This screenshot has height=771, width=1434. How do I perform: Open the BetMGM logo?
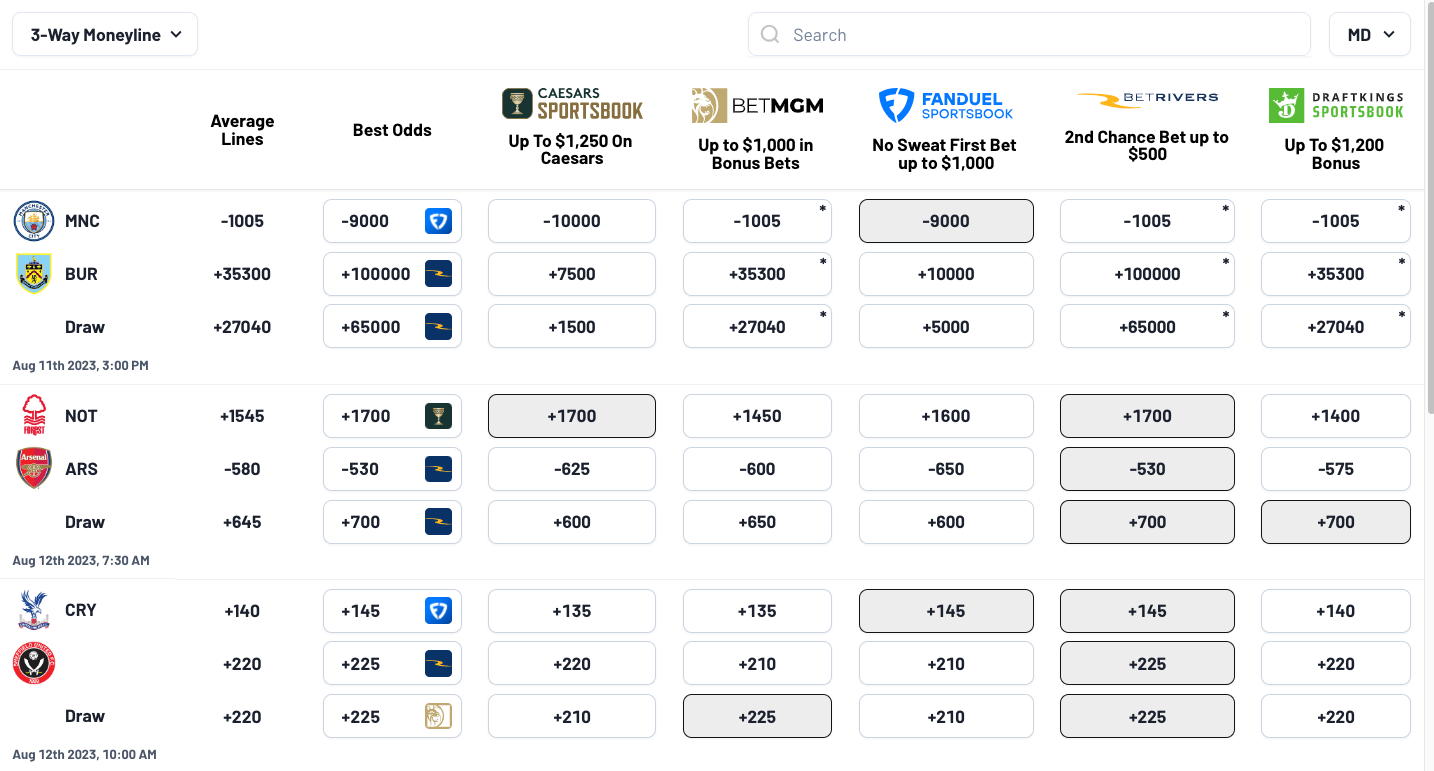[x=757, y=105]
